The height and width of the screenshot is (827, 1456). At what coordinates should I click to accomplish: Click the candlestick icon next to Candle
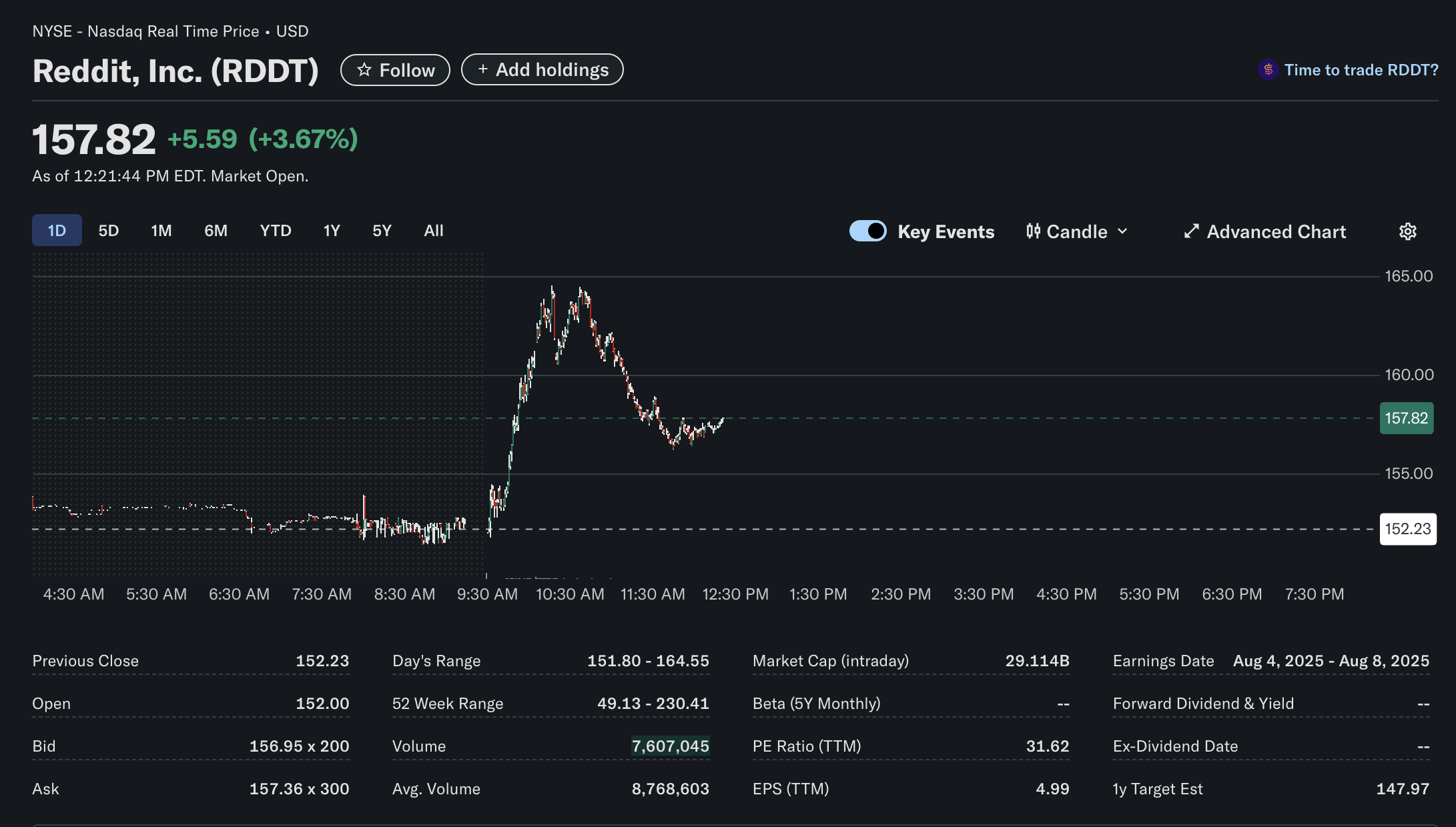click(1033, 231)
